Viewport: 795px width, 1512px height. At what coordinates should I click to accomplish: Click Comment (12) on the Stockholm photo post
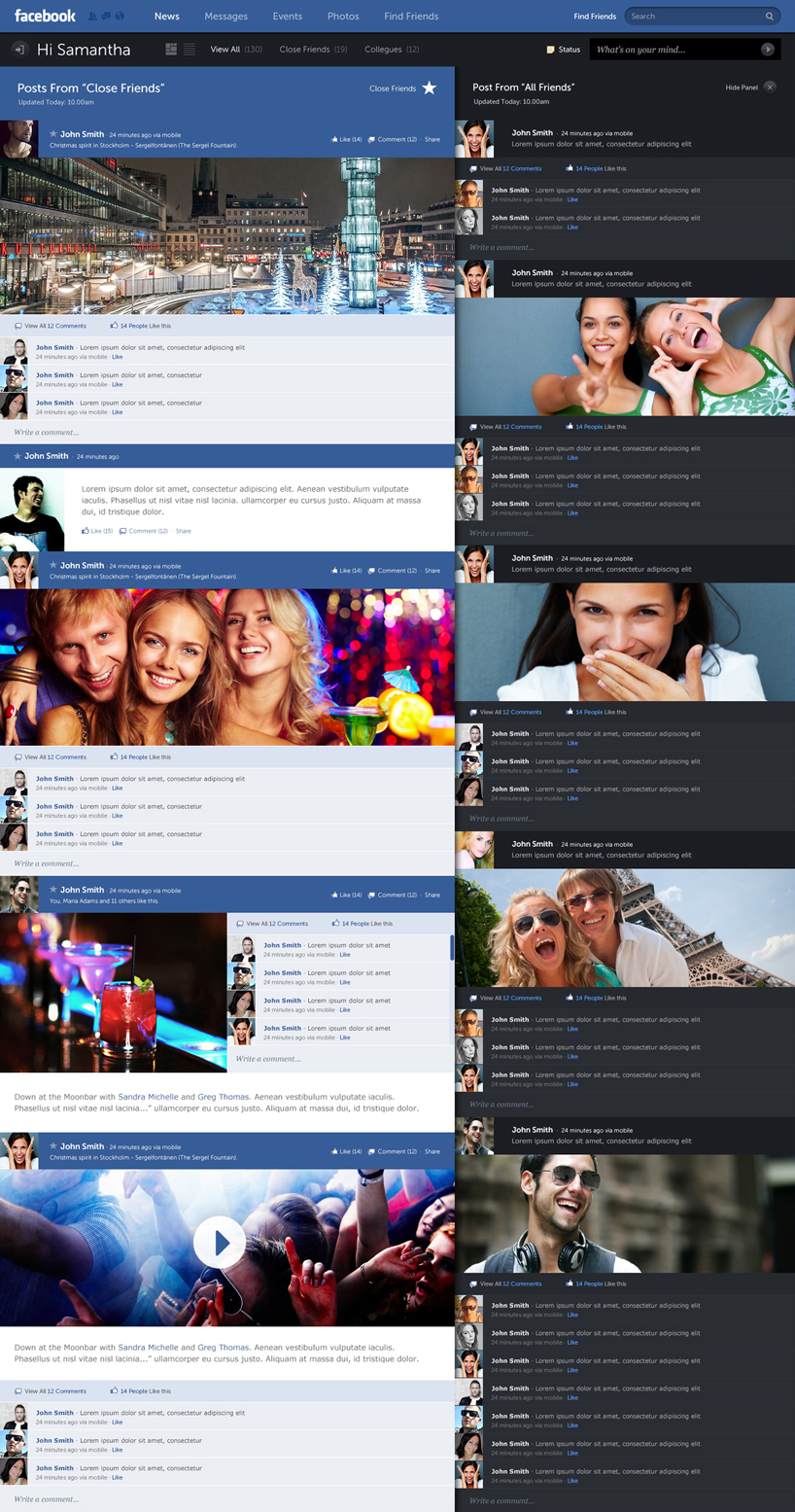pos(393,139)
